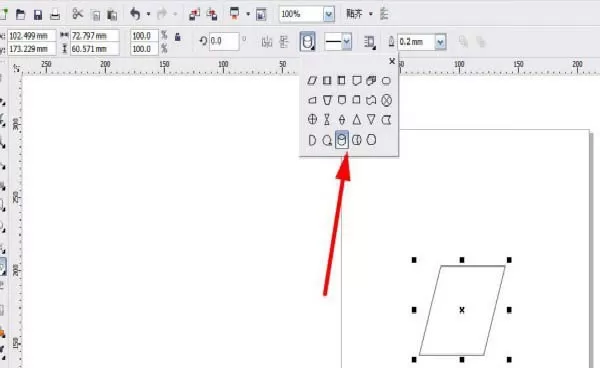Pick the collate (hourglass) flowchart shape
The image size is (600, 368).
(327, 120)
